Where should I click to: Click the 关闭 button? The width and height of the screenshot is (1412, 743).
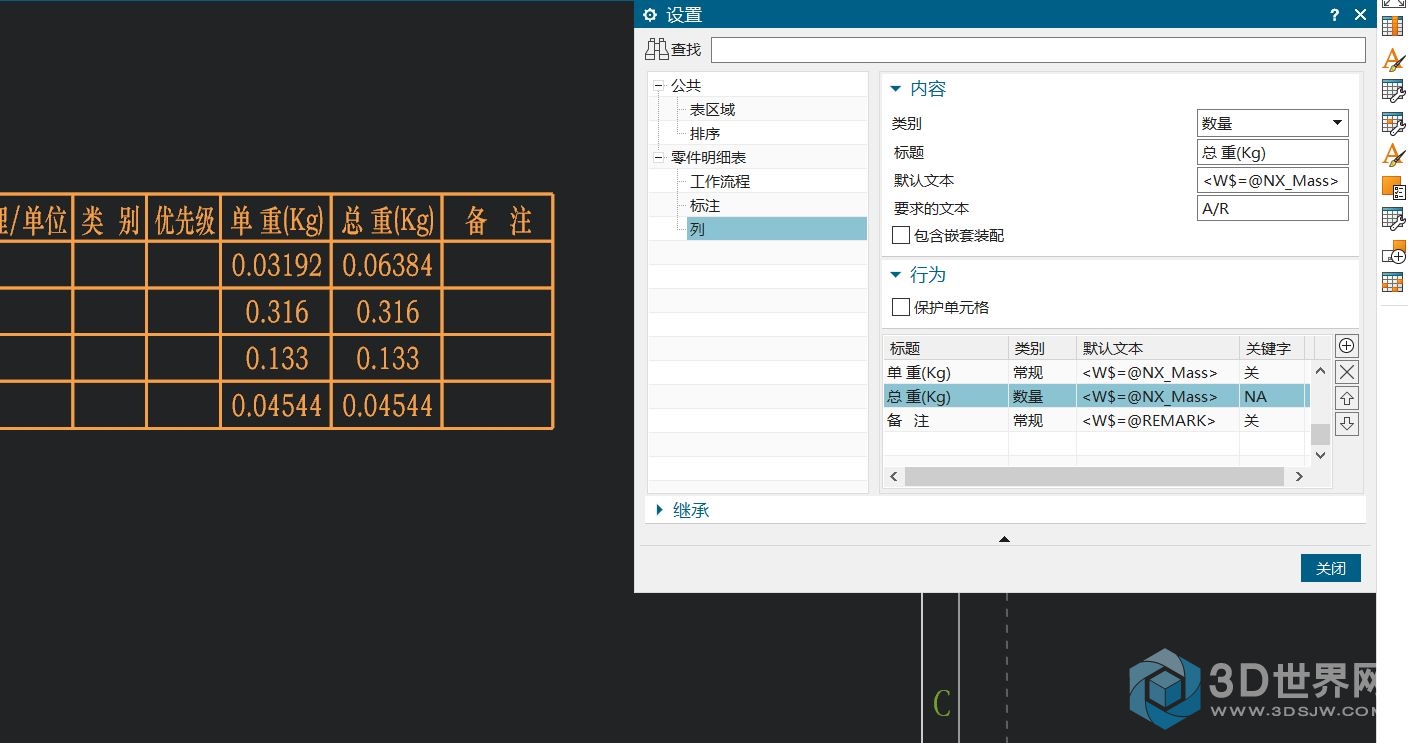point(1330,568)
